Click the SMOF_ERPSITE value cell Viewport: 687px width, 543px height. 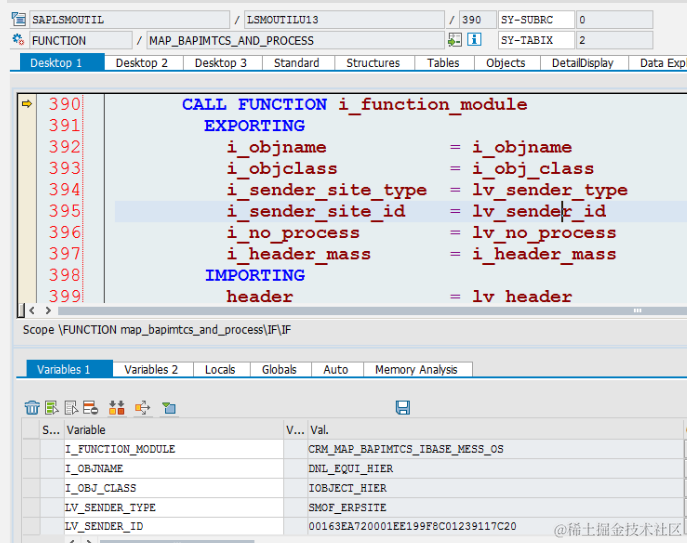(x=495, y=507)
